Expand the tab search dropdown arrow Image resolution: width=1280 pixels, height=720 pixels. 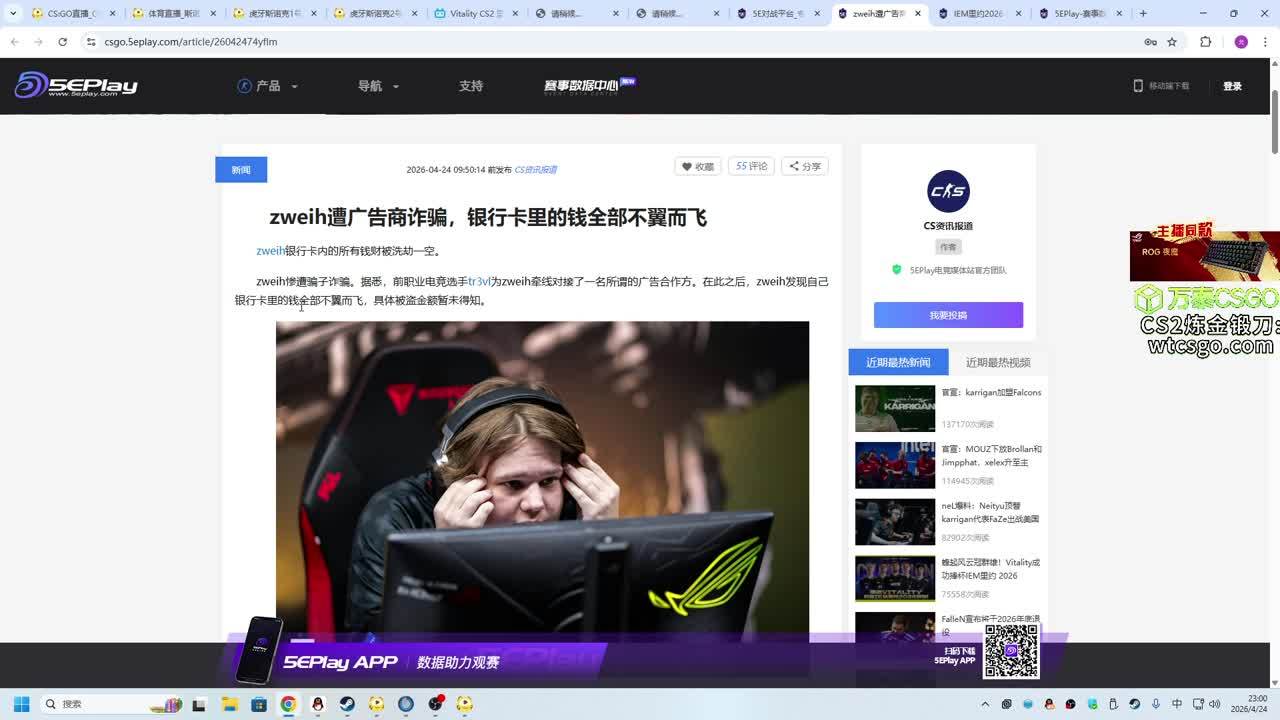(13, 14)
